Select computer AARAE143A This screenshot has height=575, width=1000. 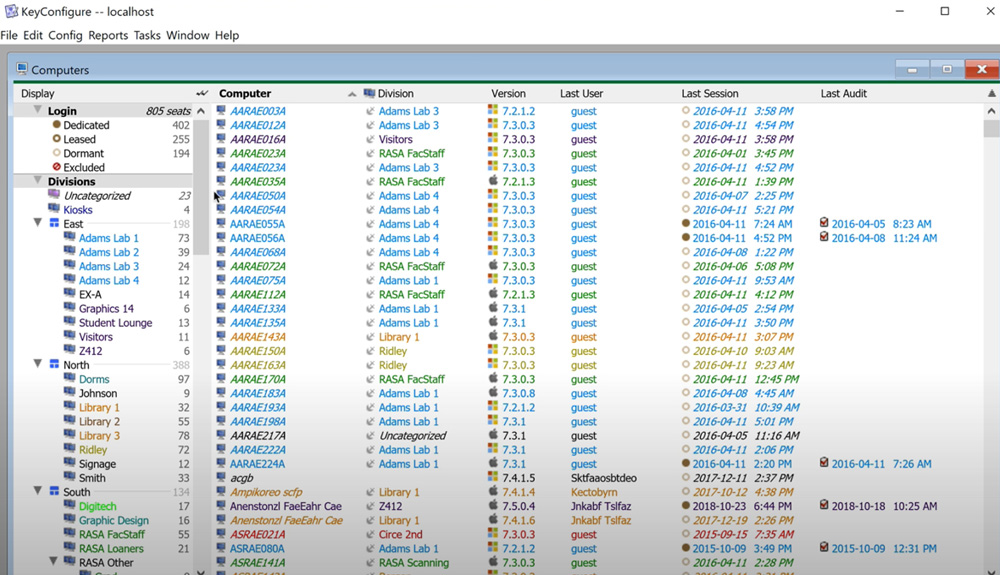click(258, 337)
